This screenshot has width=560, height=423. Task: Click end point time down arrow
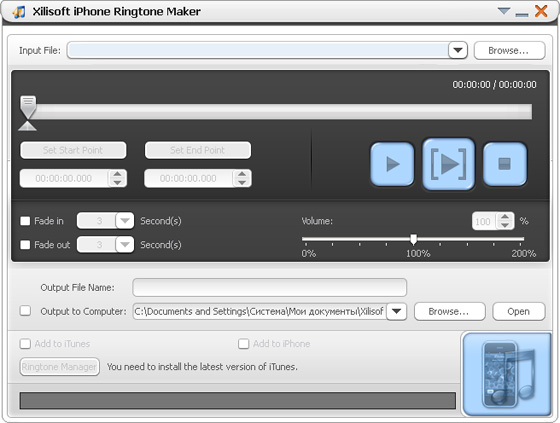tap(242, 182)
